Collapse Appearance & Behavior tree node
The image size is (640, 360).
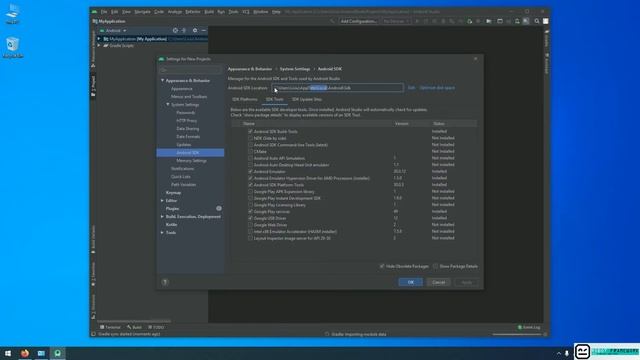pyautogui.click(x=162, y=80)
